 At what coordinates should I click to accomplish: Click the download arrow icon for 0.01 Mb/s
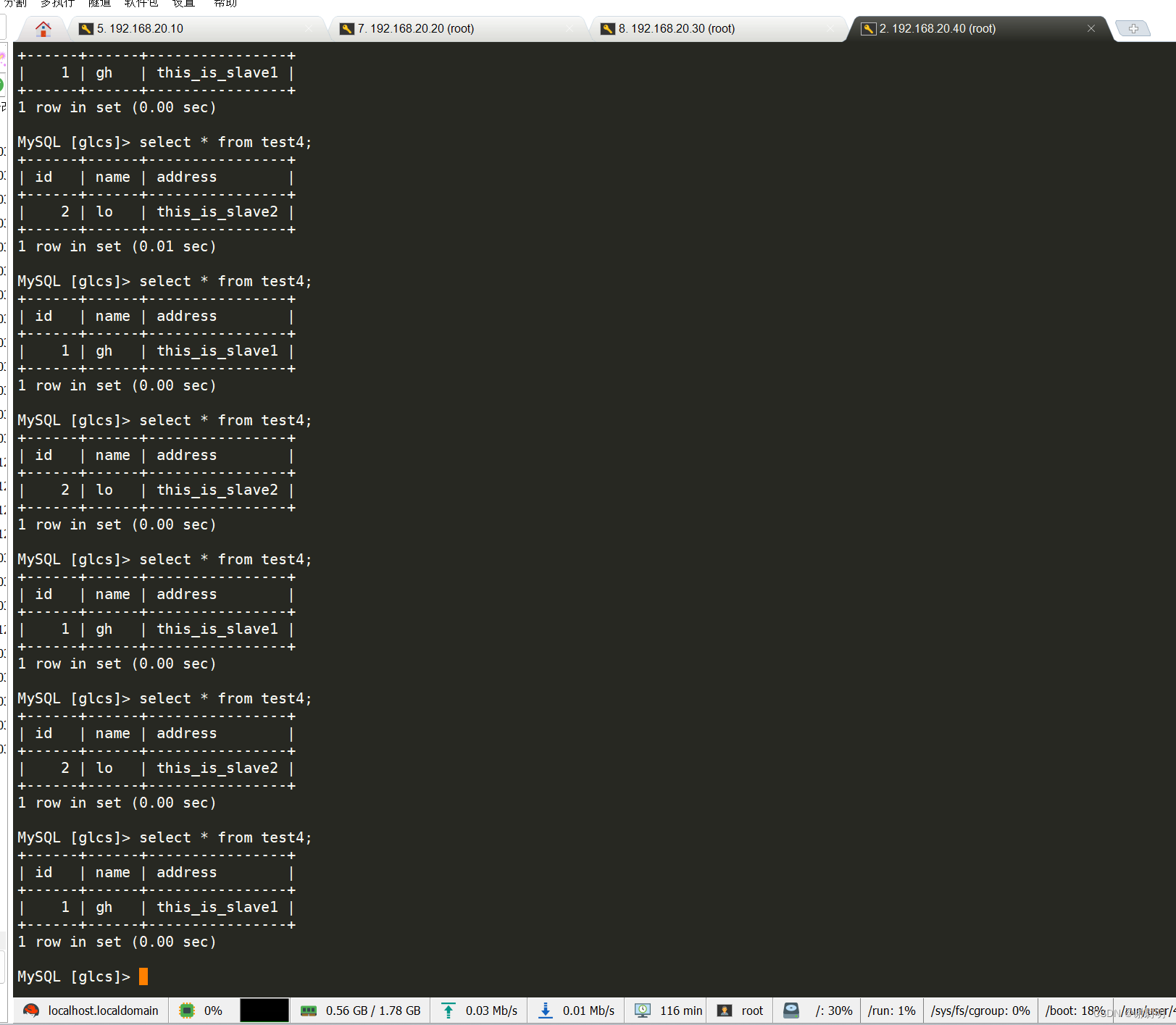(546, 1011)
